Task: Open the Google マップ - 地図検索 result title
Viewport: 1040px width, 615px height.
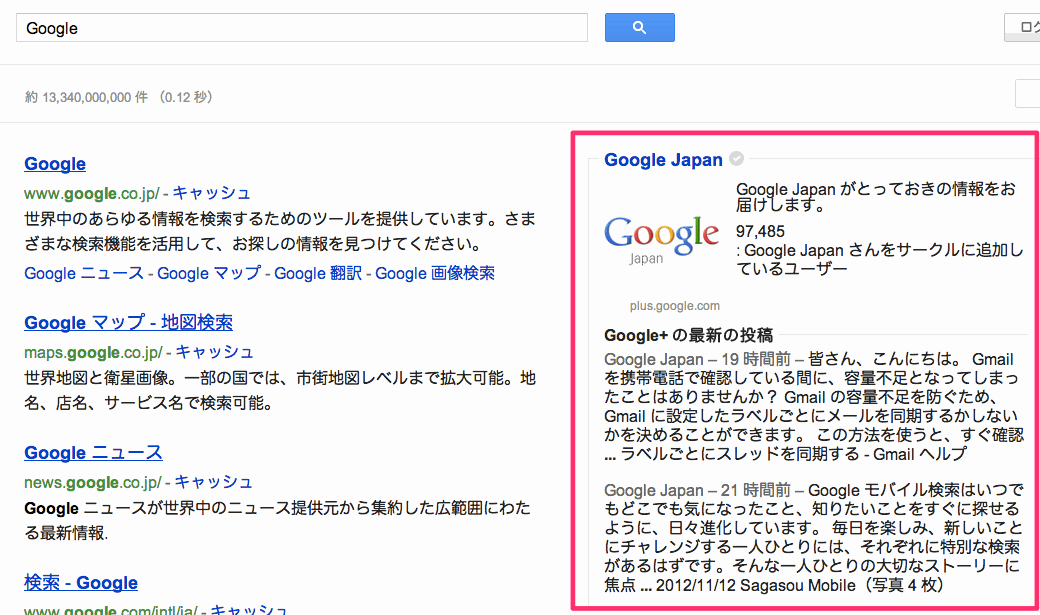Action: tap(129, 322)
